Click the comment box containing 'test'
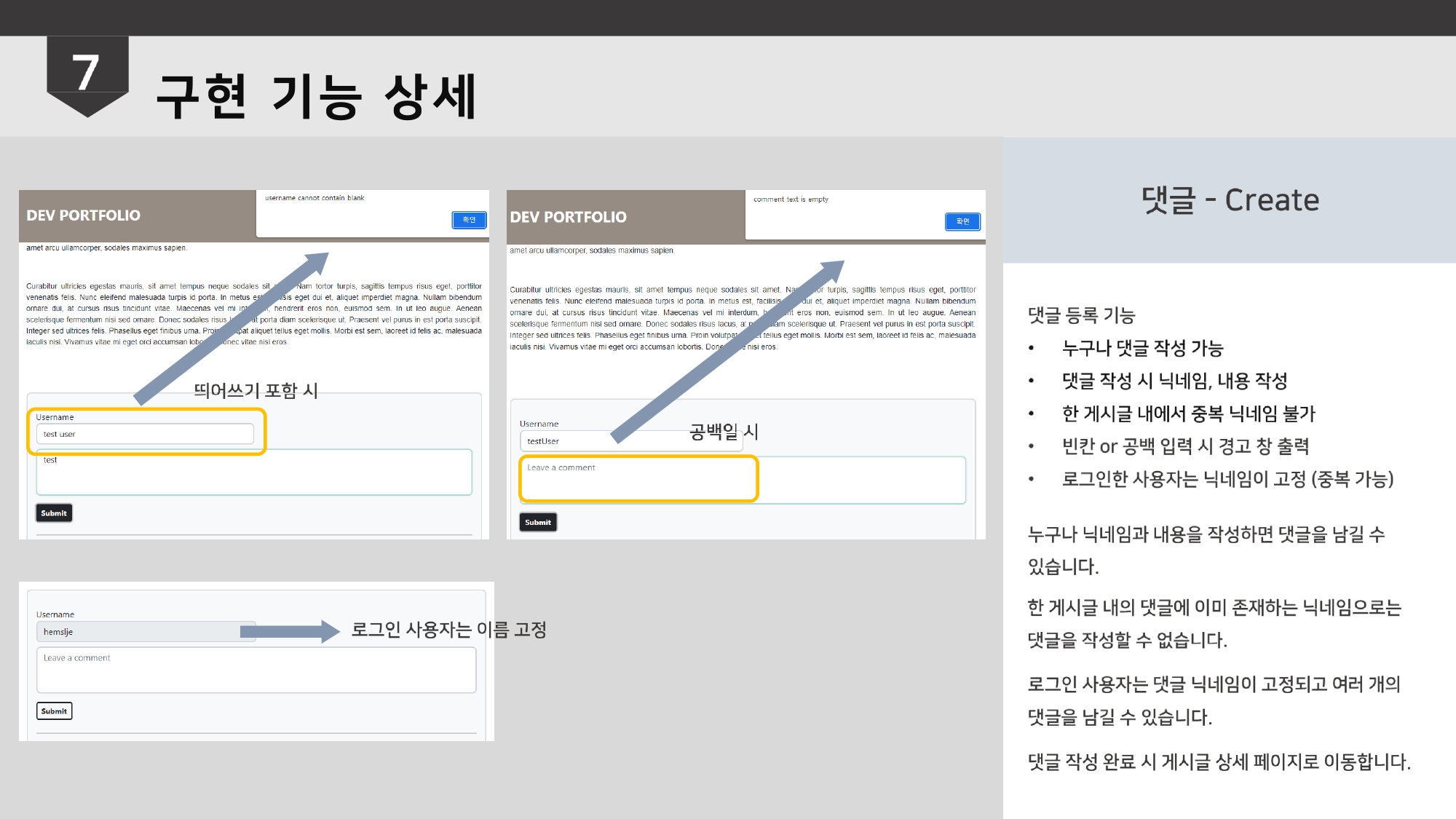1456x819 pixels. pyautogui.click(x=255, y=472)
